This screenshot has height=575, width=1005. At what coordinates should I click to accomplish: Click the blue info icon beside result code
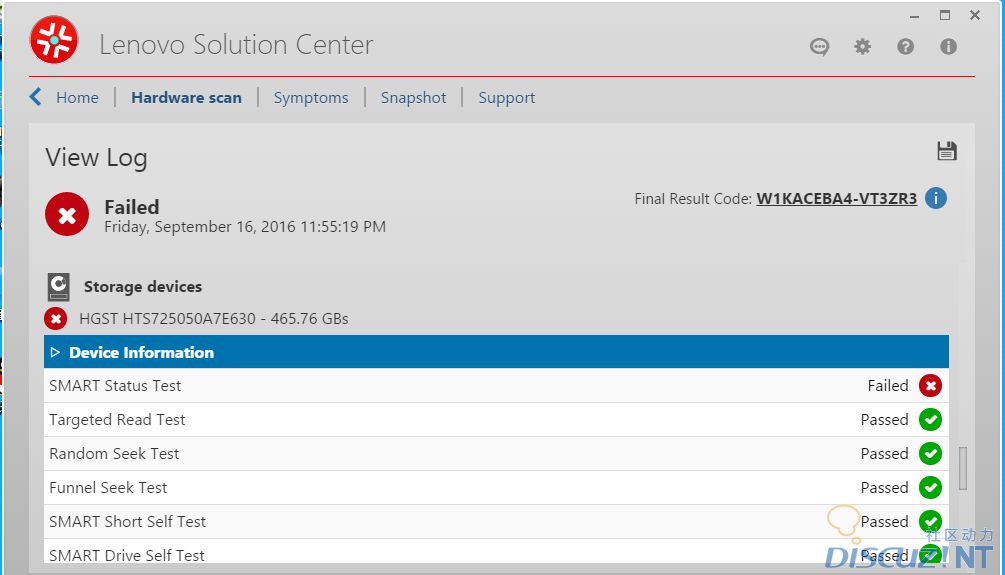coord(935,198)
